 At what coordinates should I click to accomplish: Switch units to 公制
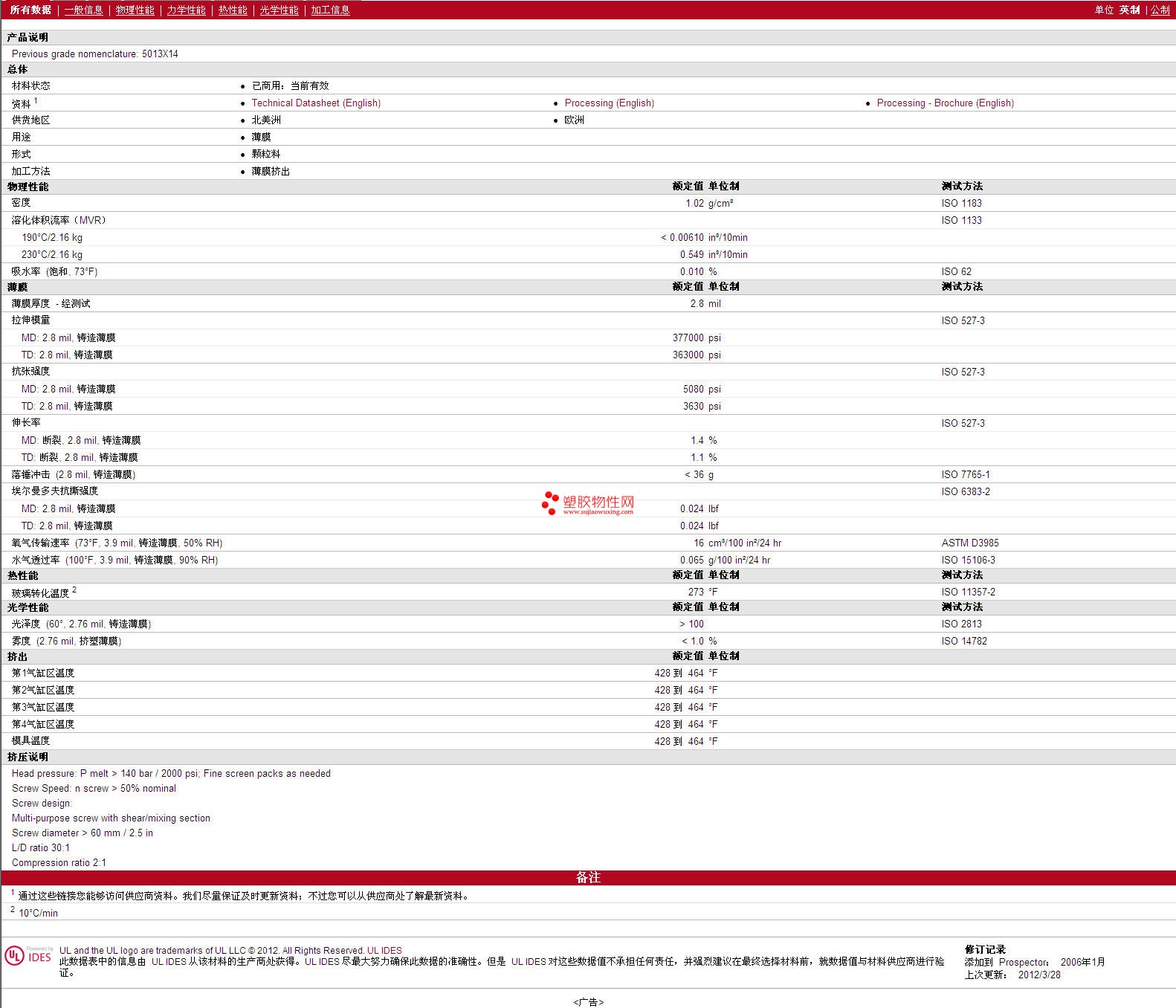click(1160, 10)
